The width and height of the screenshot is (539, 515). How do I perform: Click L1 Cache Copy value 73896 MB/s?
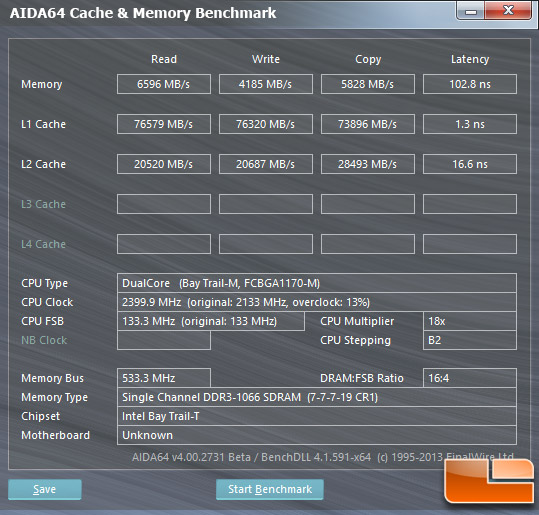368,124
